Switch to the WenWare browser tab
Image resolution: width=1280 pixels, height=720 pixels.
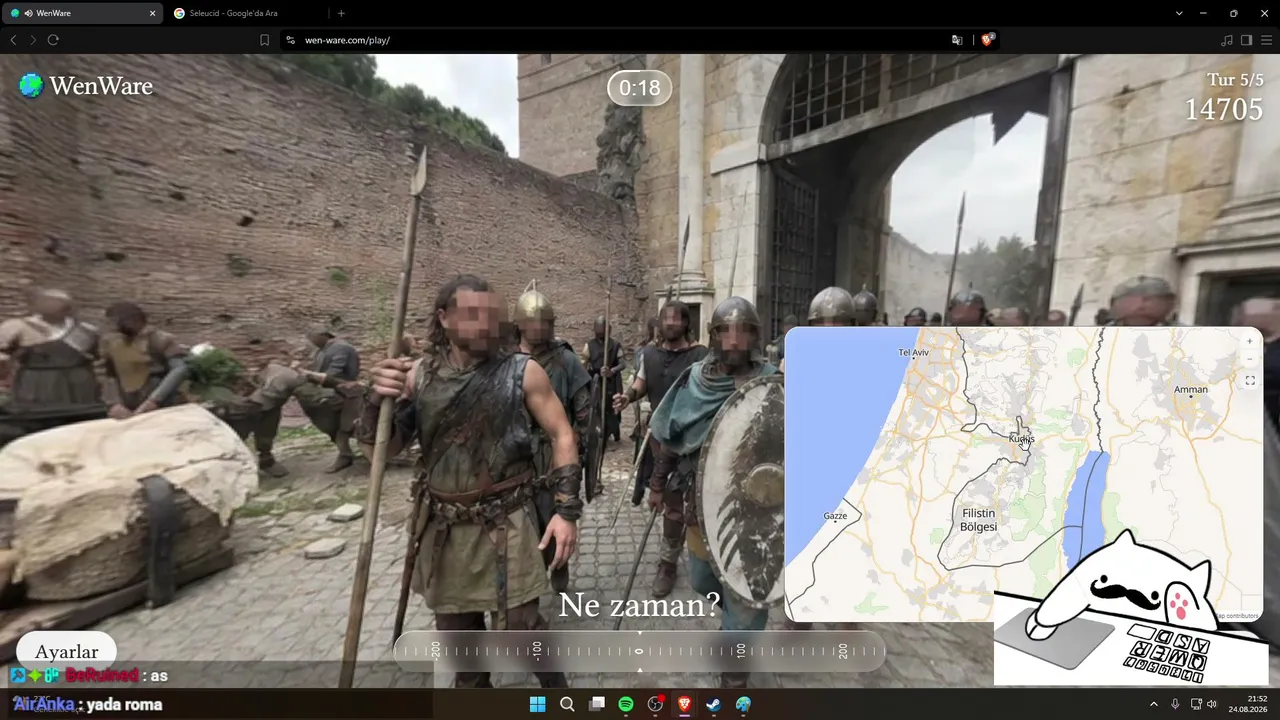[83, 13]
